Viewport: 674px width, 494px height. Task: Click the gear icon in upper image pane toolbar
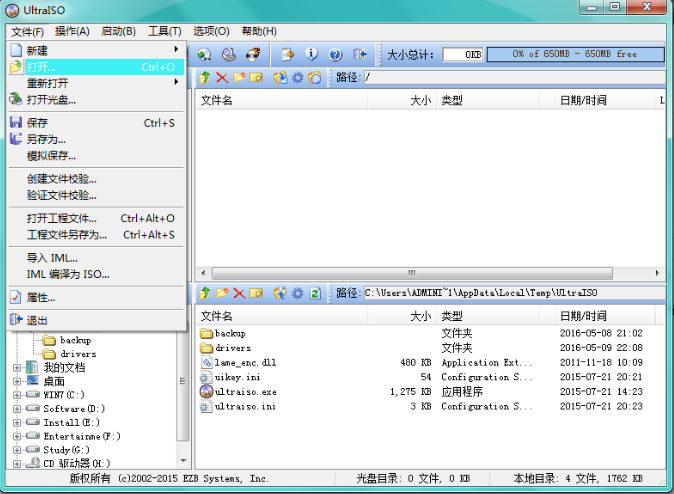(297, 77)
